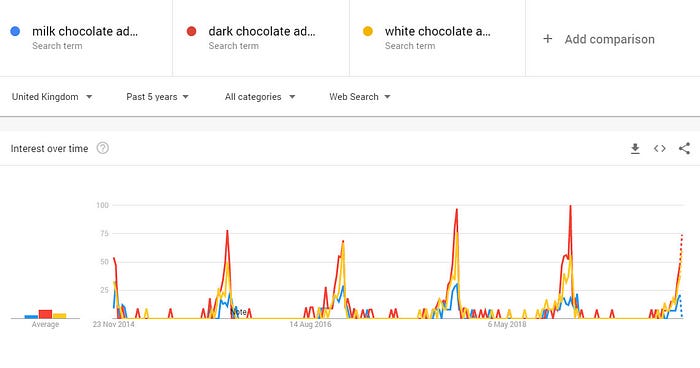Expand the Past 5 years time range
The image size is (700, 368).
point(157,97)
